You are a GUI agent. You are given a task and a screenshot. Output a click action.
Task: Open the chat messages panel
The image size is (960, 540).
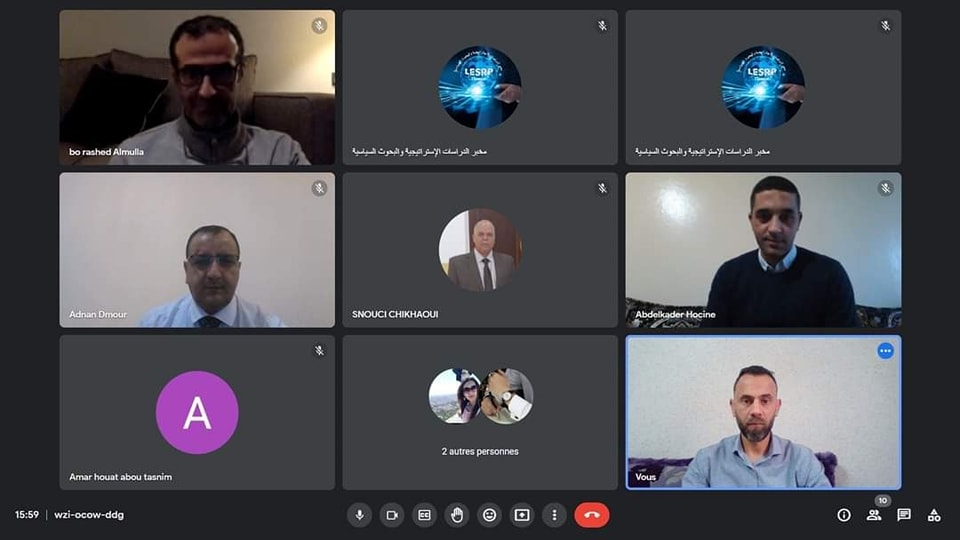904,515
